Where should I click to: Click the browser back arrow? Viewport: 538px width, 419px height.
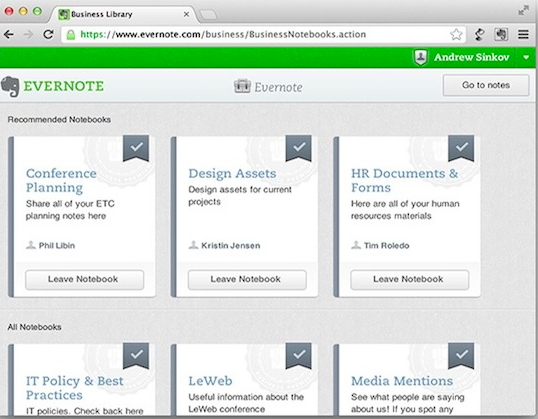(x=9, y=34)
